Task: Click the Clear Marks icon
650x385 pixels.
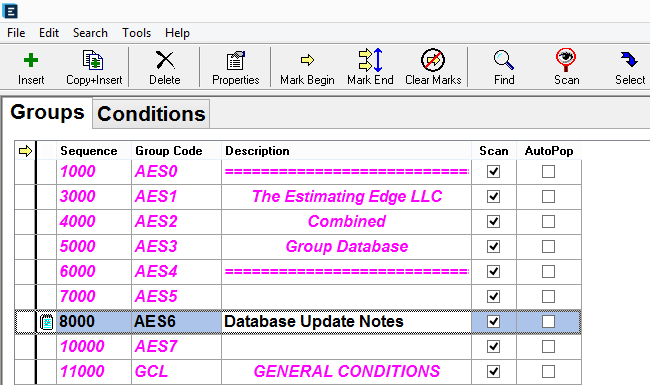Action: (x=433, y=60)
